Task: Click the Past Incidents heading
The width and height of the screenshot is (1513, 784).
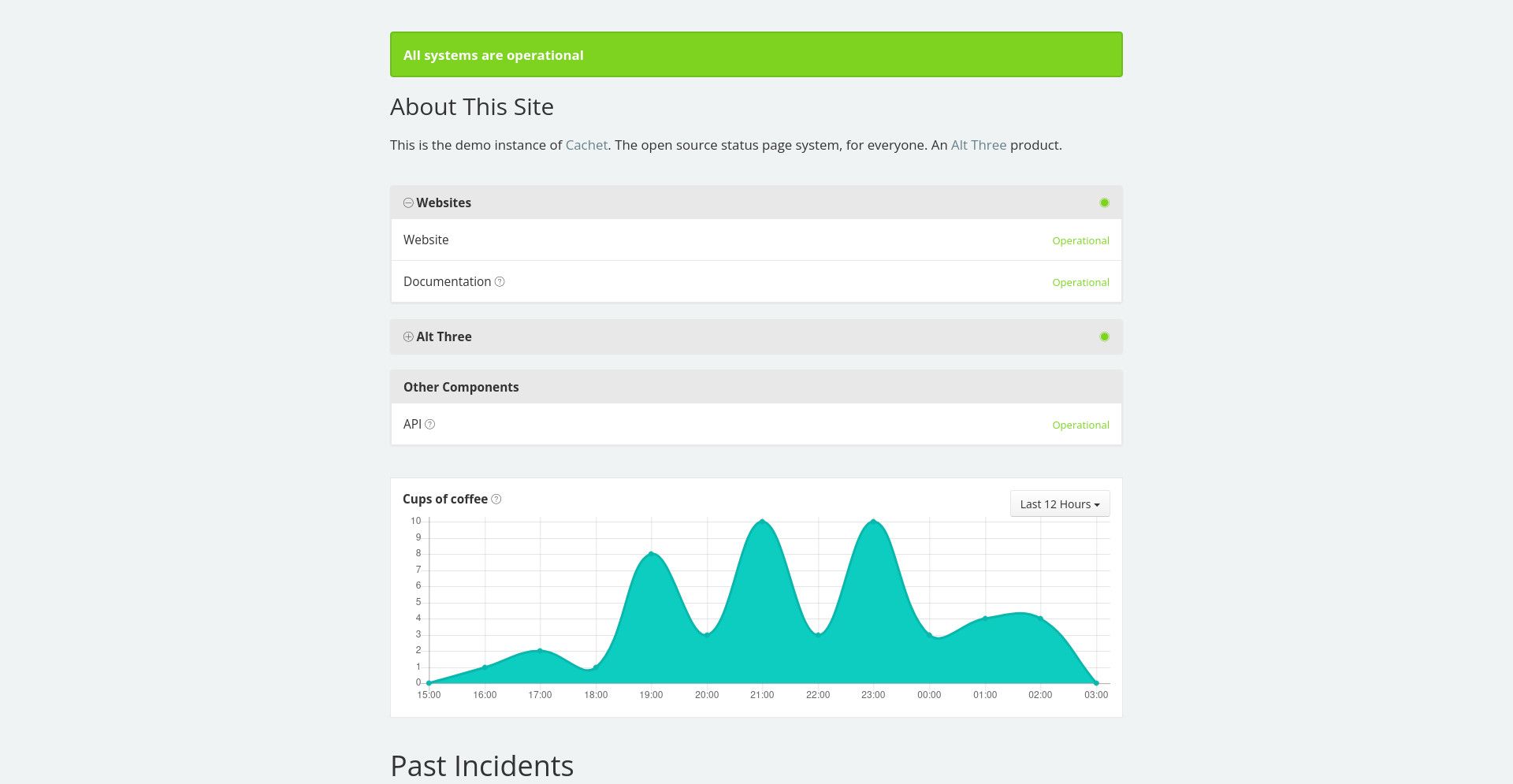Action: pyautogui.click(x=482, y=766)
